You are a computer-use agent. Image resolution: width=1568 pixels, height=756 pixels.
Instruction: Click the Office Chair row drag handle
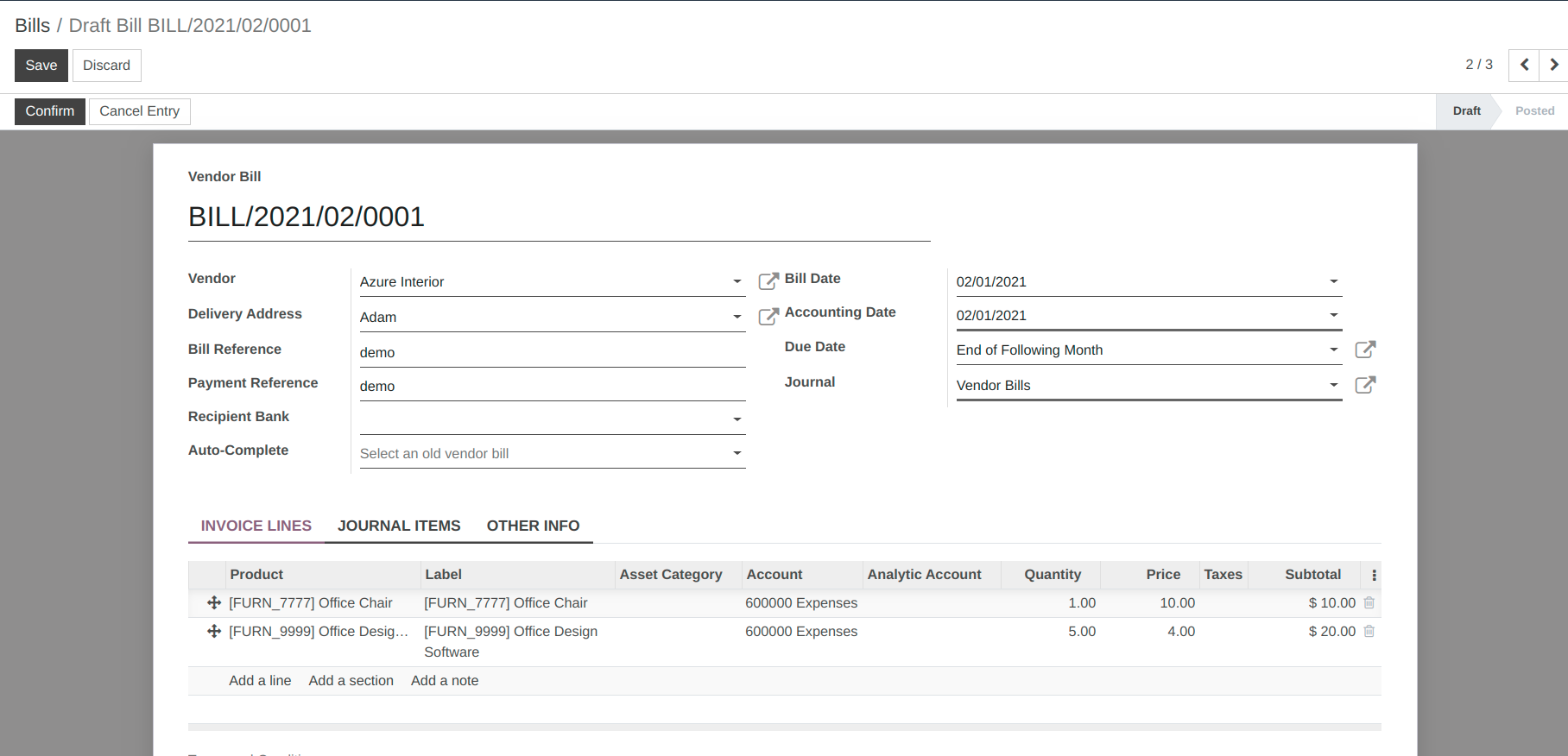coord(214,603)
